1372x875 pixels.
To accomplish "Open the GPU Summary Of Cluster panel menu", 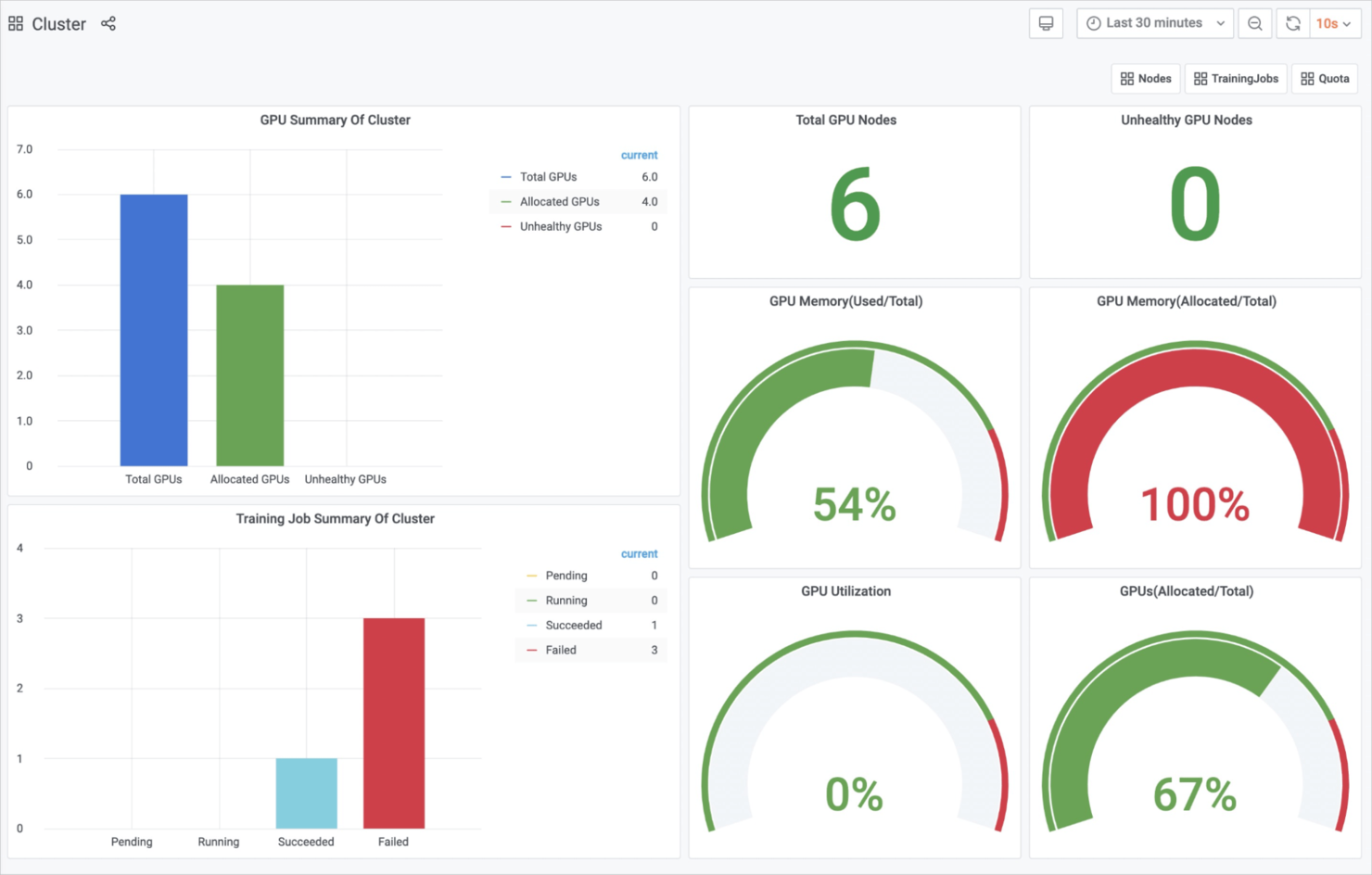I will tap(335, 120).
